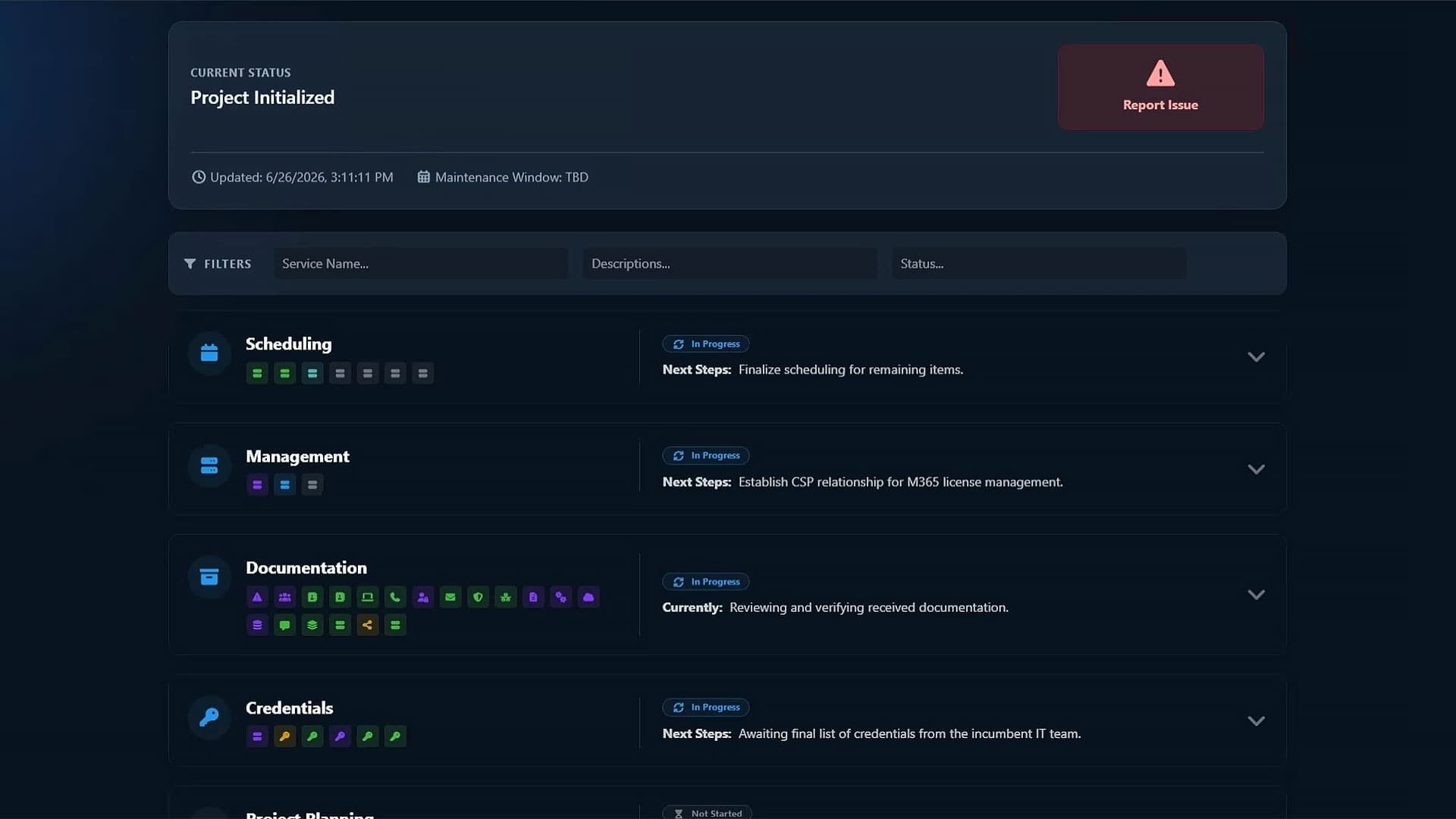Expand the Scheduling row chevron

tap(1256, 357)
